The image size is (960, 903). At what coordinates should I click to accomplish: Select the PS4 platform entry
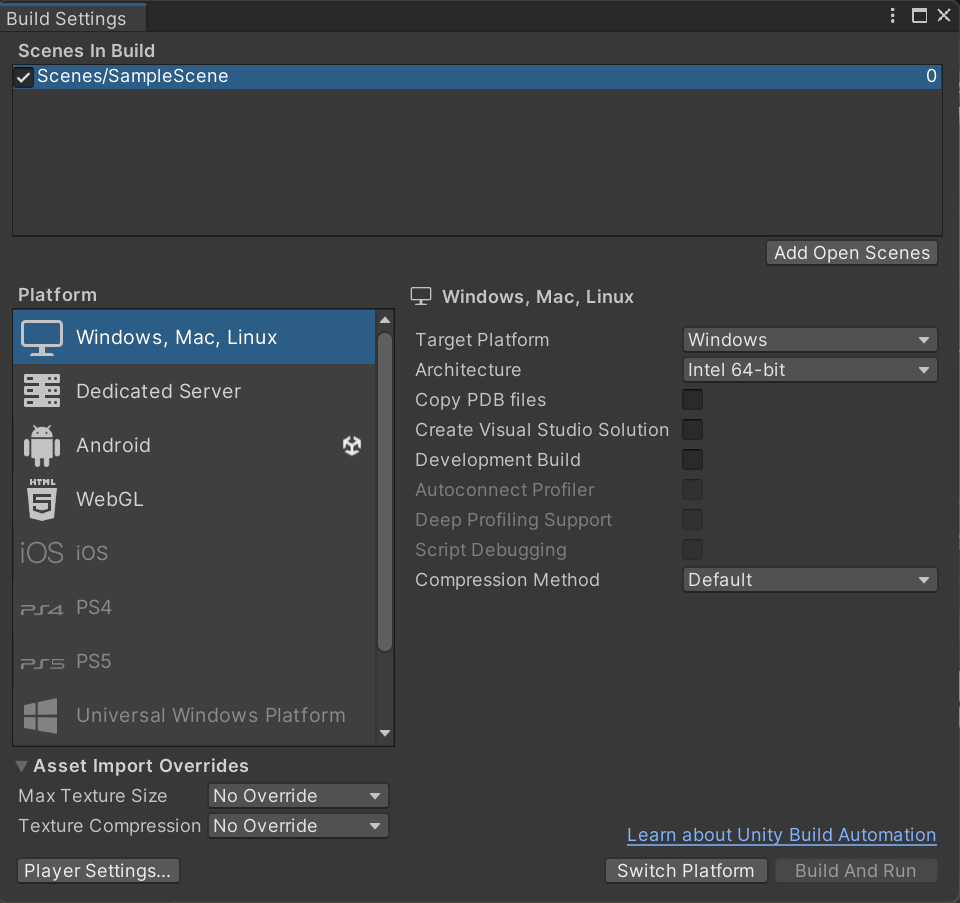pyautogui.click(x=194, y=607)
